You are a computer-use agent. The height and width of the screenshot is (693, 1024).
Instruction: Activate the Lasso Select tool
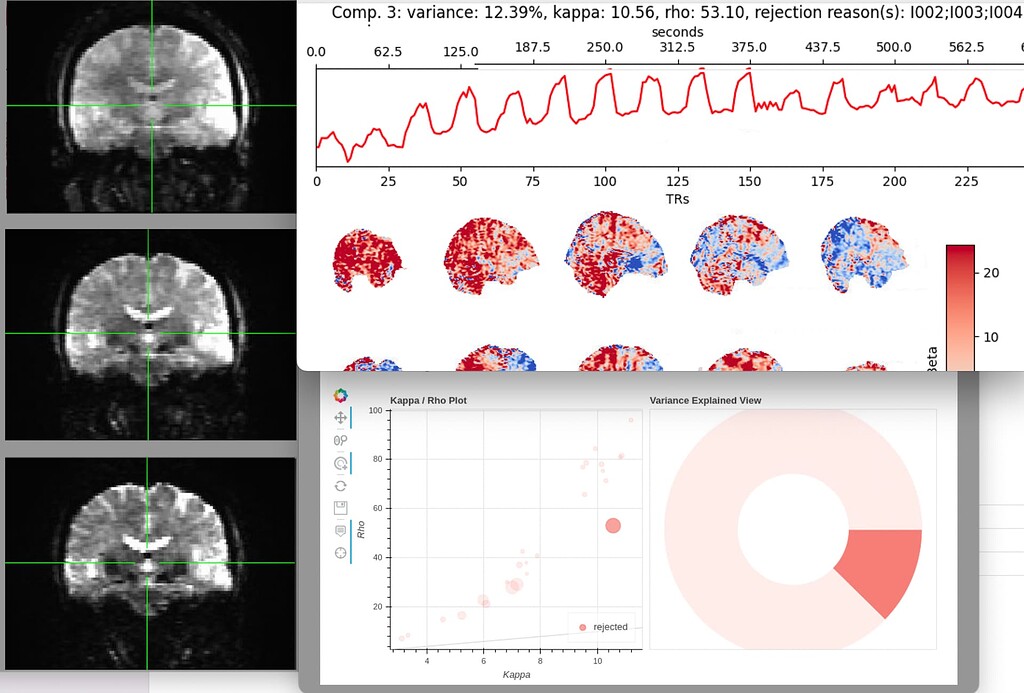coord(340,440)
